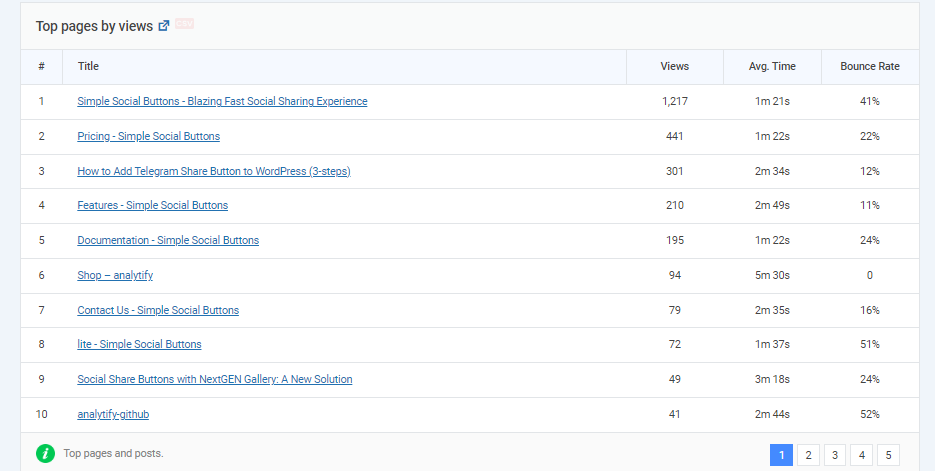Click the # column header
This screenshot has height=471, width=935.
41,67
